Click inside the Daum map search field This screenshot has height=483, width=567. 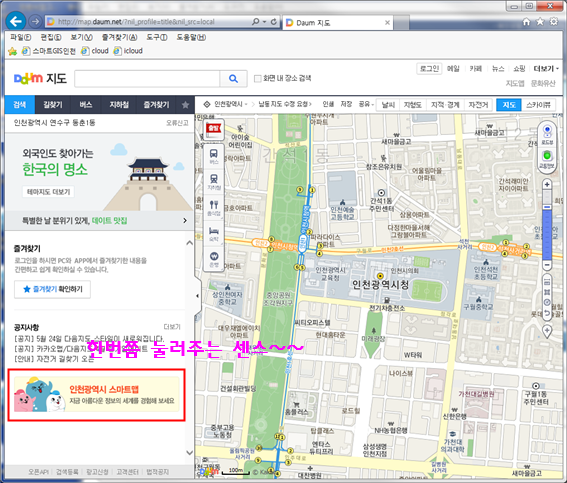pos(147,79)
